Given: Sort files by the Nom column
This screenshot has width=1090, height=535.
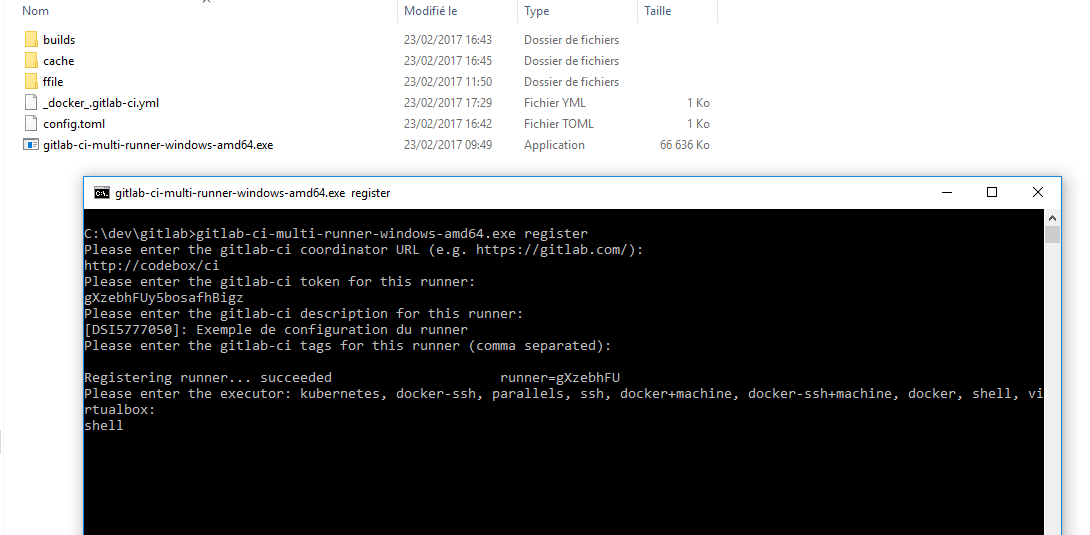Looking at the screenshot, I should tap(36, 11).
